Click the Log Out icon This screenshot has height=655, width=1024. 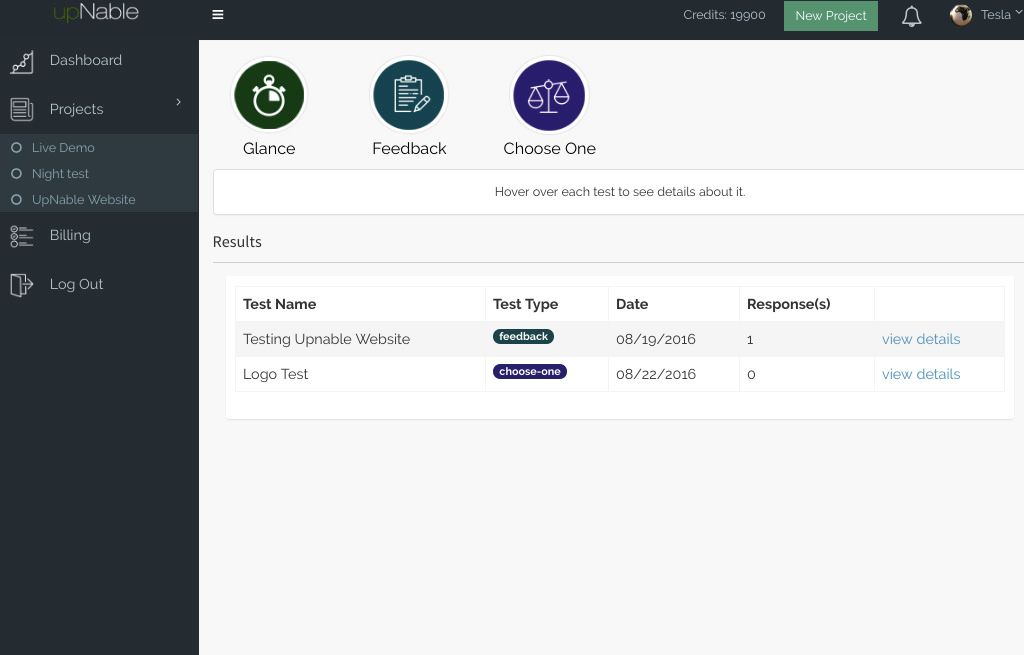coord(22,284)
